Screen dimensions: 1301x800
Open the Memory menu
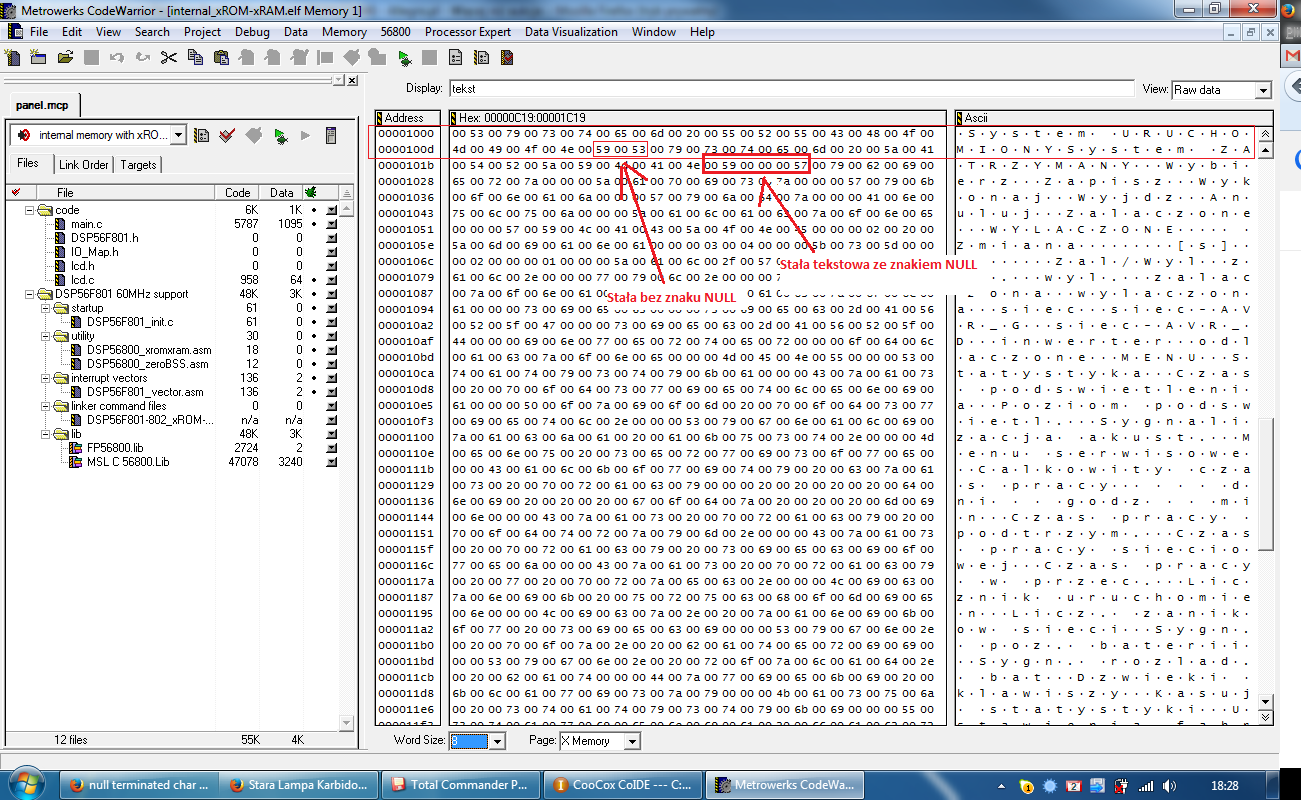tap(344, 32)
